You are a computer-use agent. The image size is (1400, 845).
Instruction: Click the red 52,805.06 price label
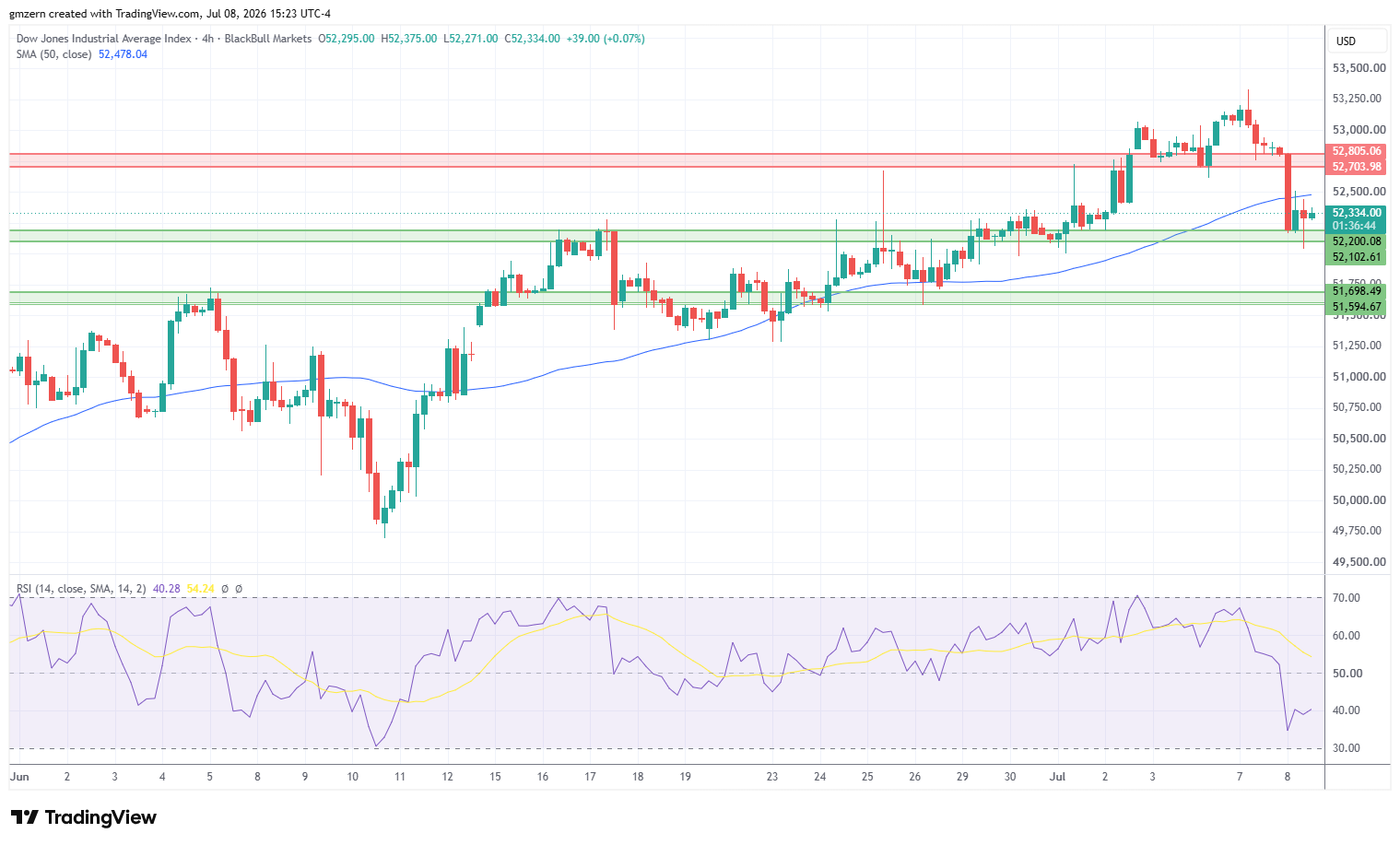(1357, 151)
